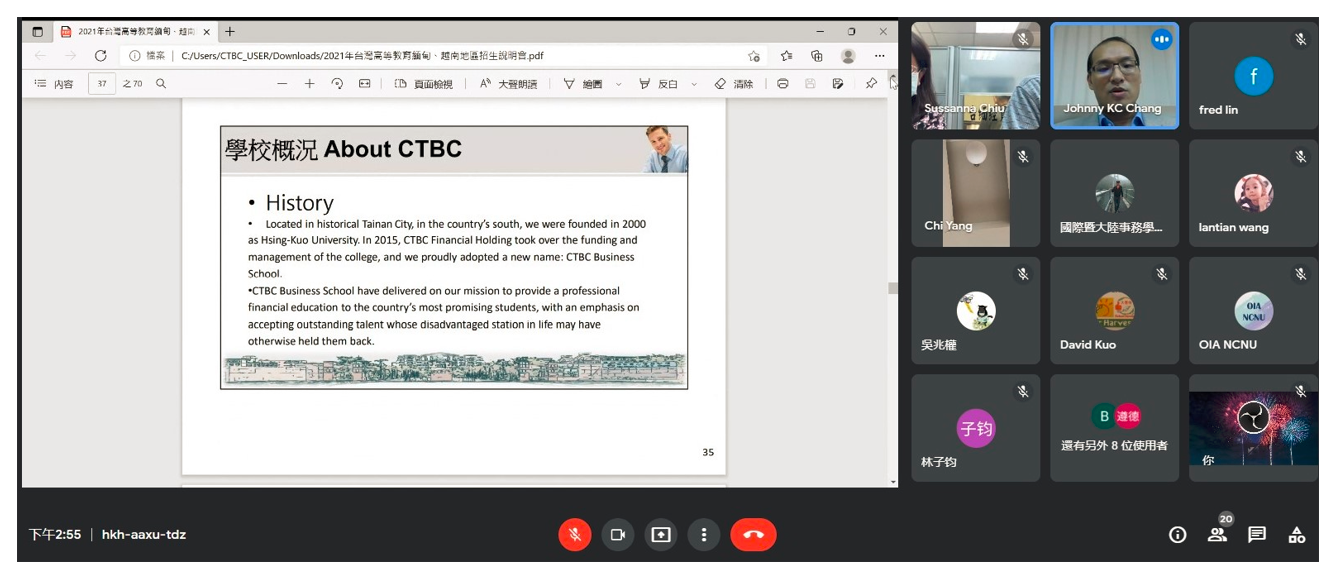
Task: Pin the PDF toolbar
Action: [871, 84]
